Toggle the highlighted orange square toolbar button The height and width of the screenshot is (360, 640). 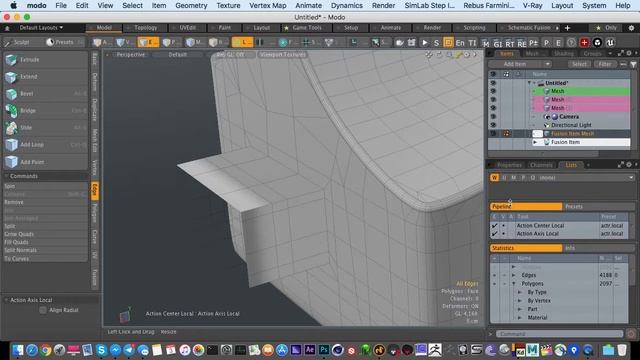[x=448, y=42]
